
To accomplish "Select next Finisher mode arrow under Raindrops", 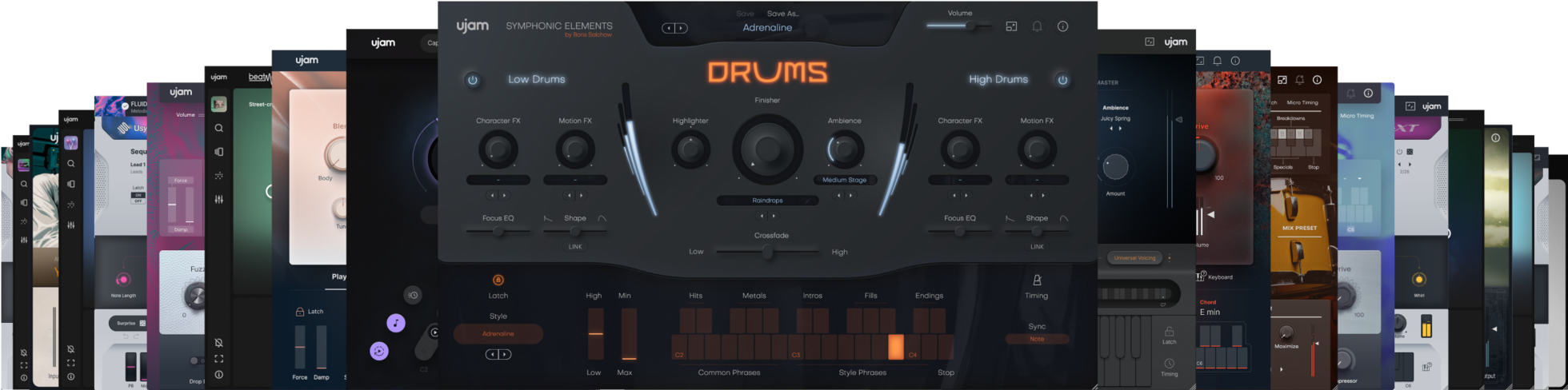I will [x=773, y=216].
